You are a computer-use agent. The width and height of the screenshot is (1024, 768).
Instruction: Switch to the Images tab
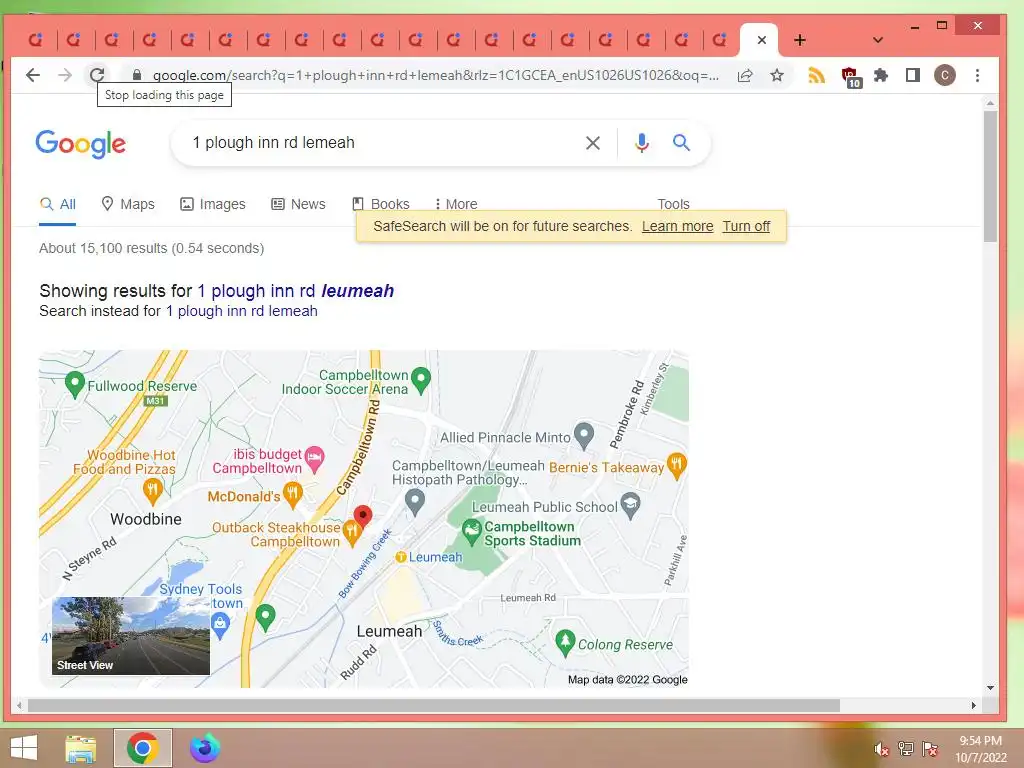(x=213, y=204)
